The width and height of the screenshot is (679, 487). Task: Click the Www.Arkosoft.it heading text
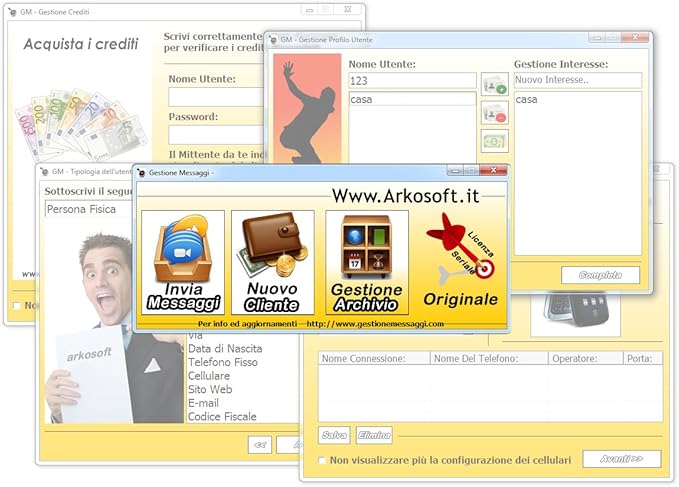pyautogui.click(x=406, y=196)
